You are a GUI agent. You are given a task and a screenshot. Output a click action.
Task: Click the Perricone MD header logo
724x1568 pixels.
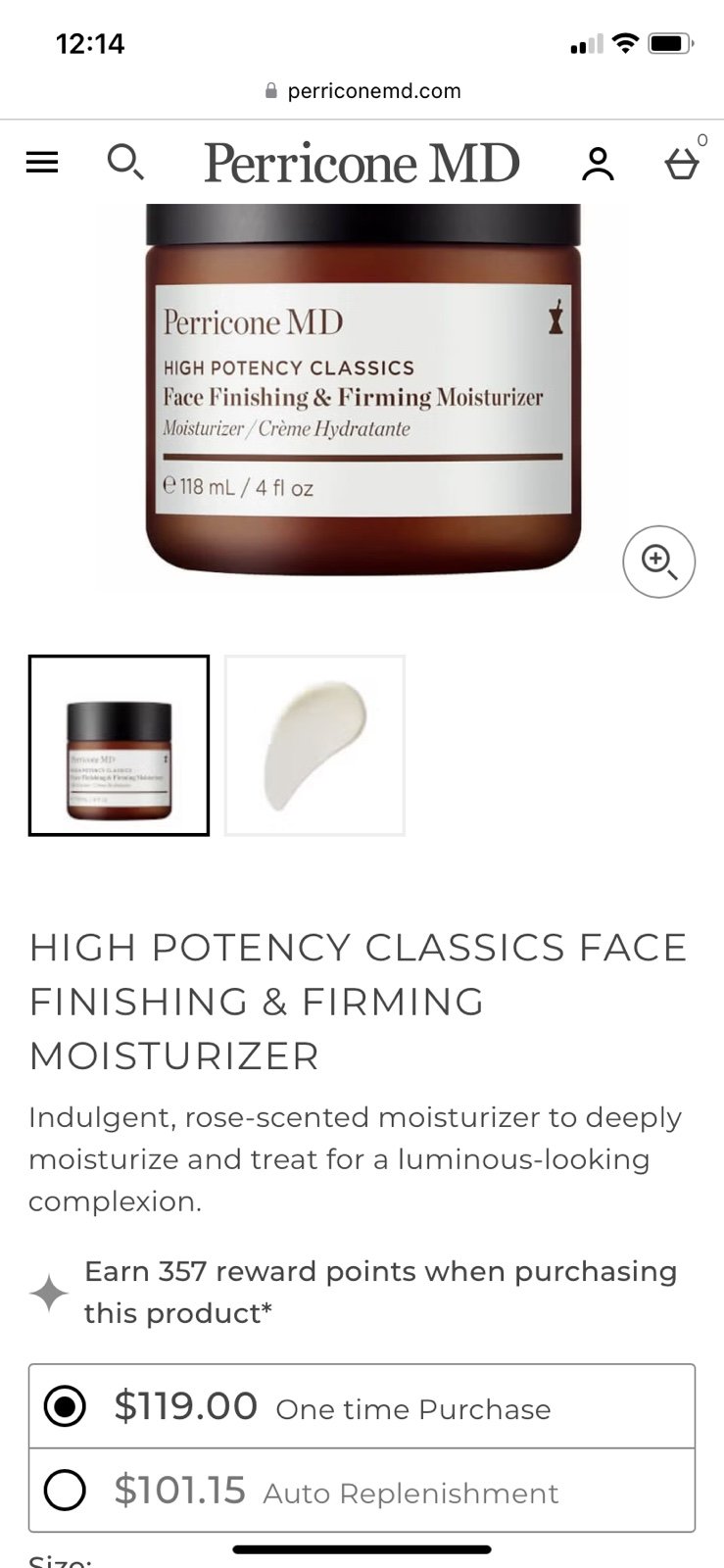[362, 163]
